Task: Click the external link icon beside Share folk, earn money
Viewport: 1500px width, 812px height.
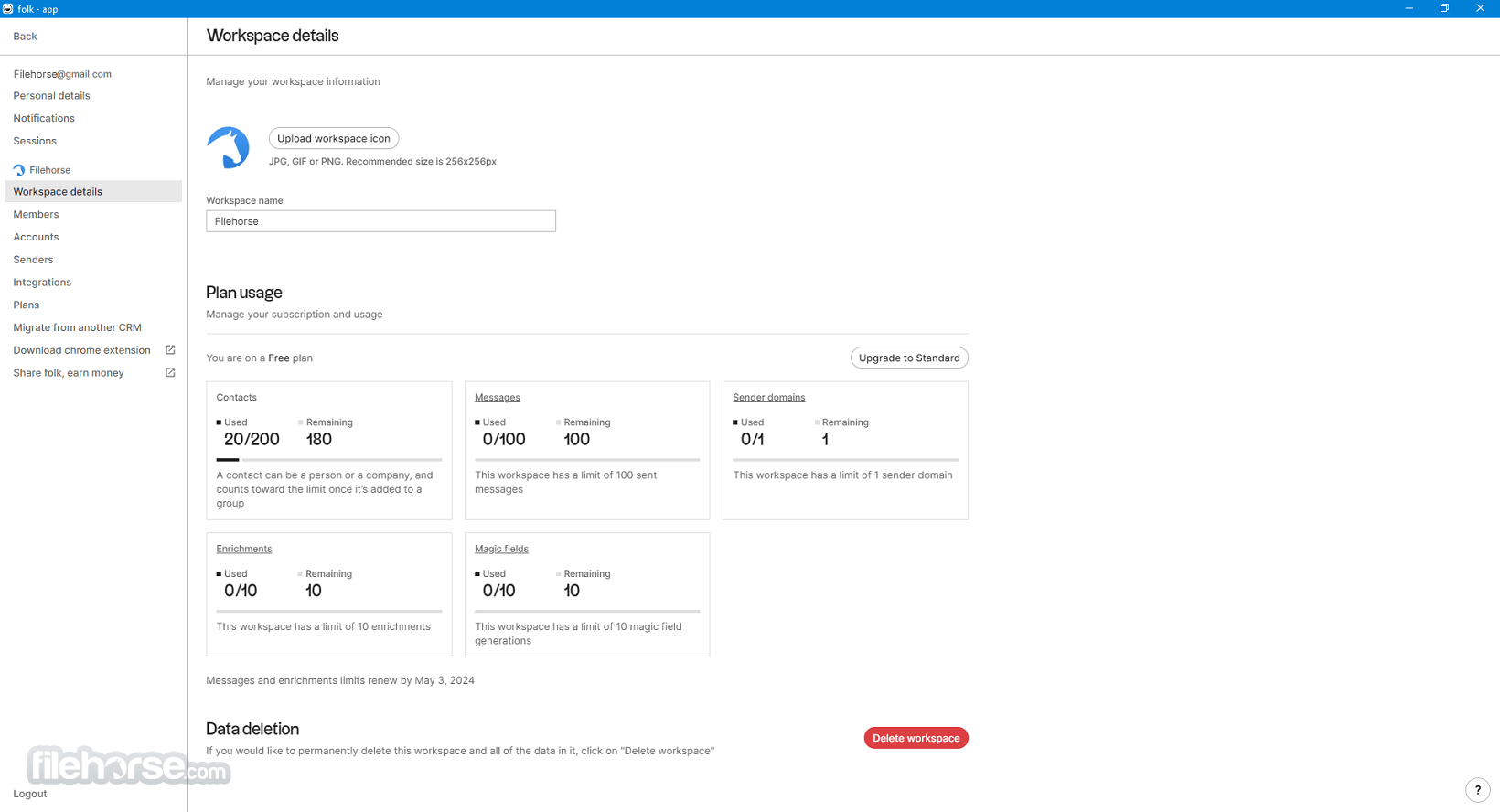Action: click(170, 373)
